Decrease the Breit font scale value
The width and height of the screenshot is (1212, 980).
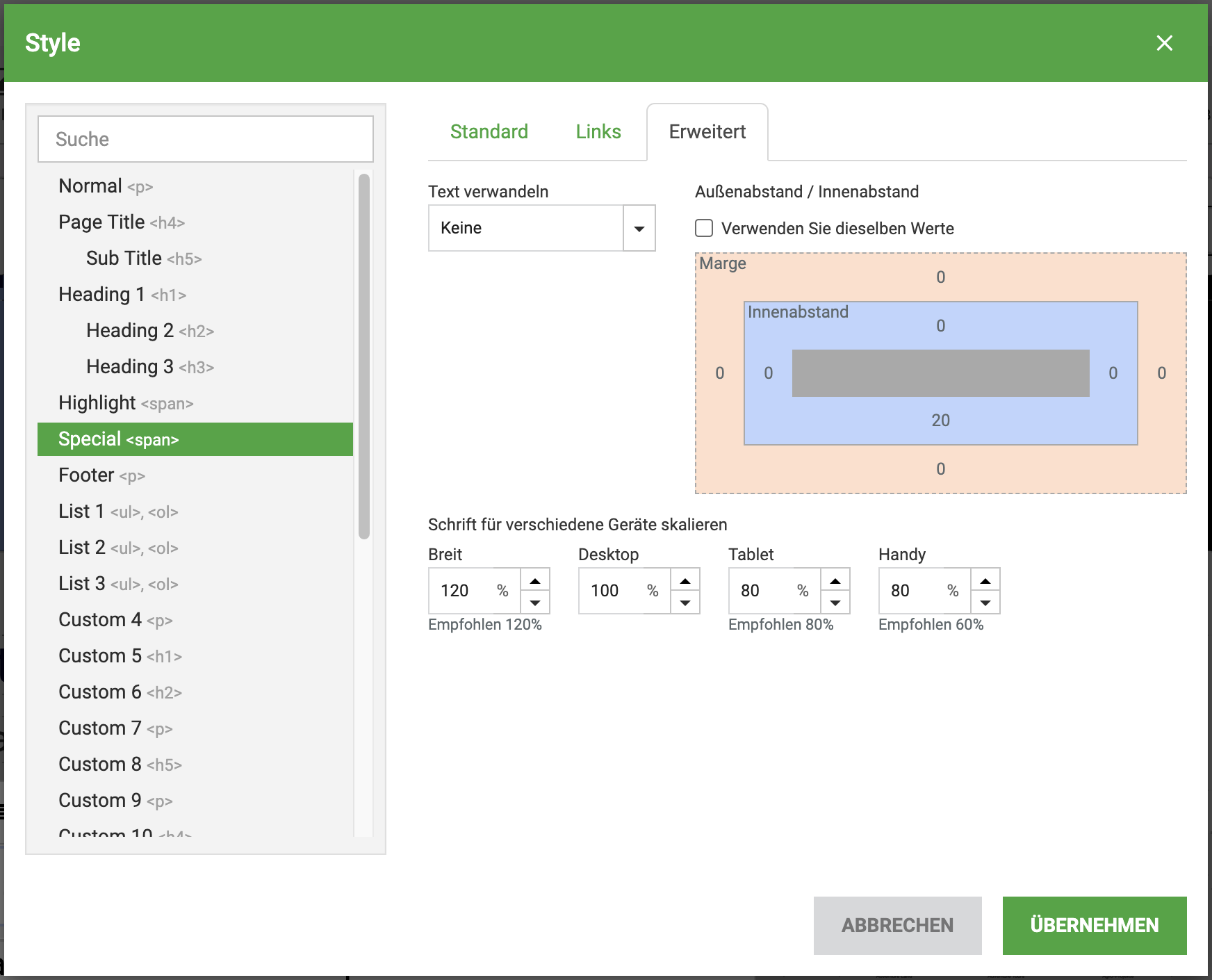click(x=535, y=602)
